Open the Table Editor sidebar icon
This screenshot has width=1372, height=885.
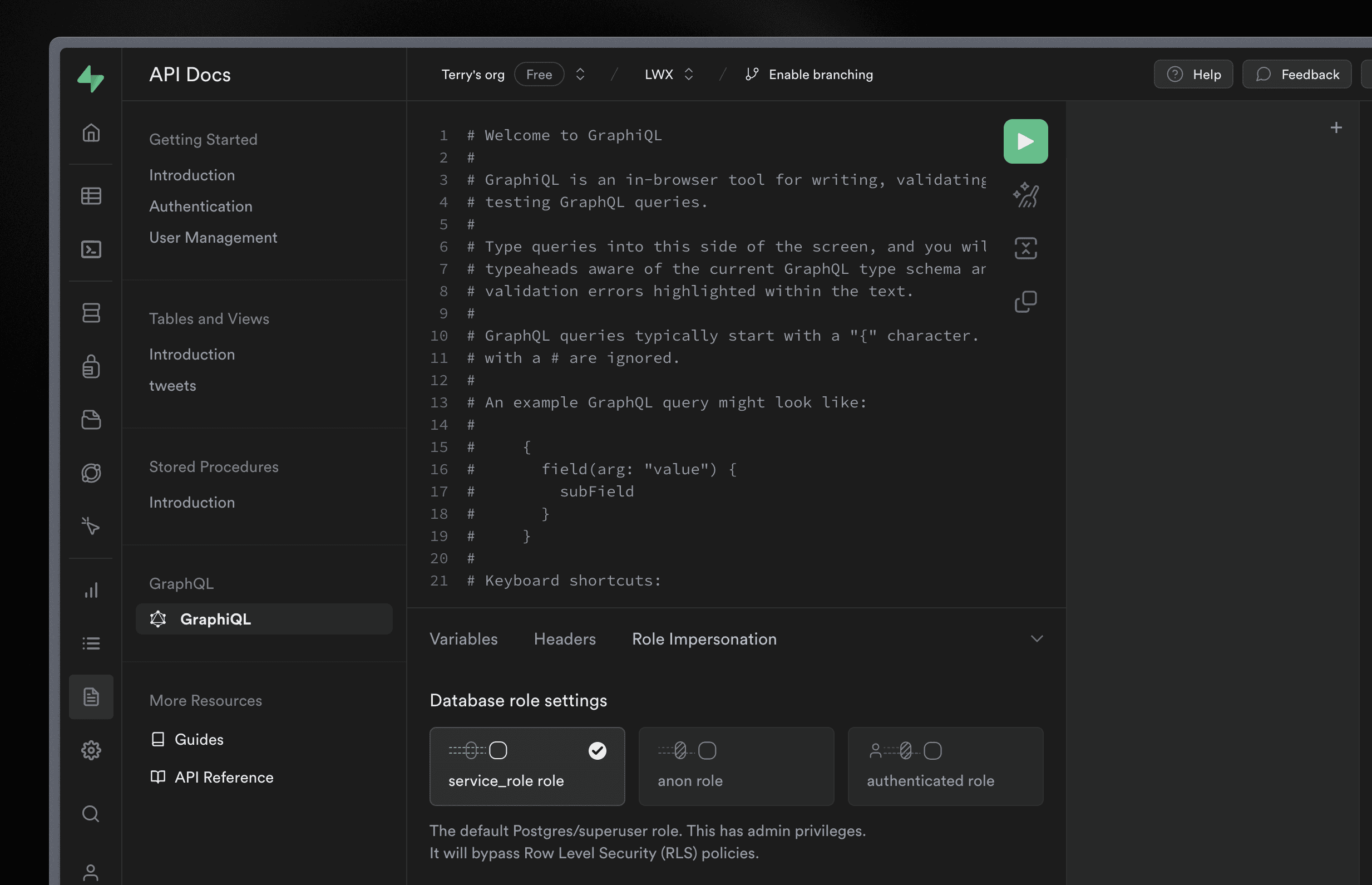91,196
